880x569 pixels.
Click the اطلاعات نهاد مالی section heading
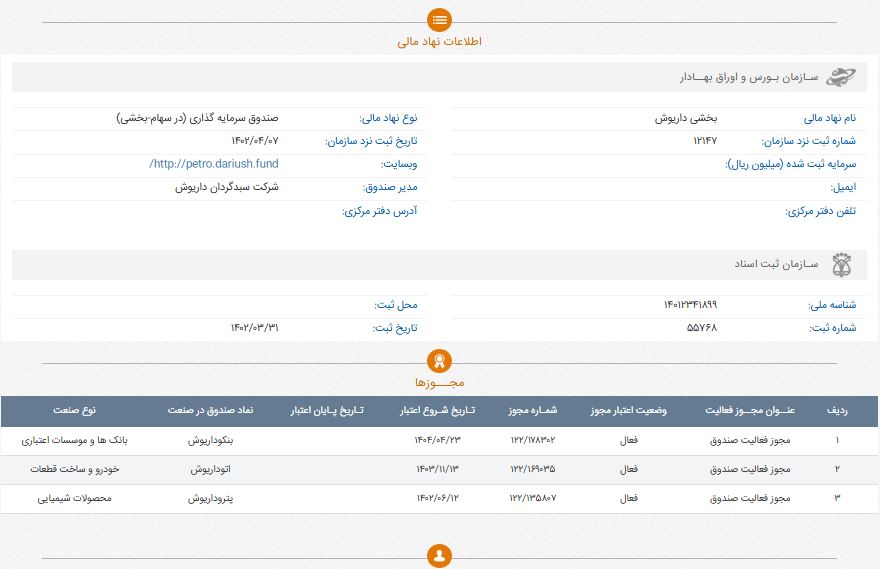tap(439, 42)
